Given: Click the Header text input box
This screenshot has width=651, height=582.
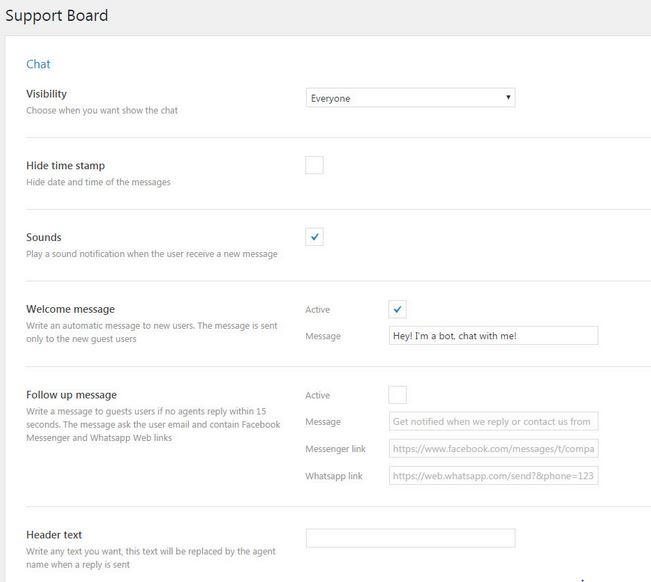Looking at the screenshot, I should coord(410,538).
